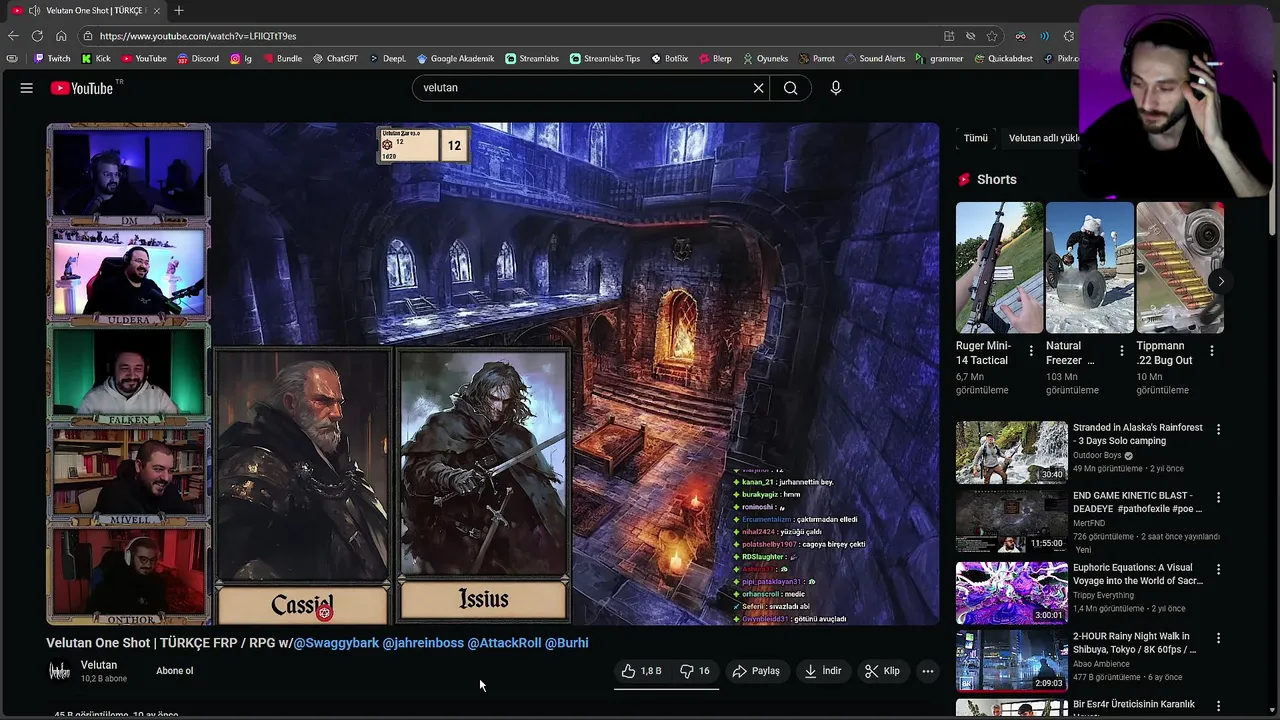Run search with magnifier button
This screenshot has width=1280, height=720.
pyautogui.click(x=790, y=88)
